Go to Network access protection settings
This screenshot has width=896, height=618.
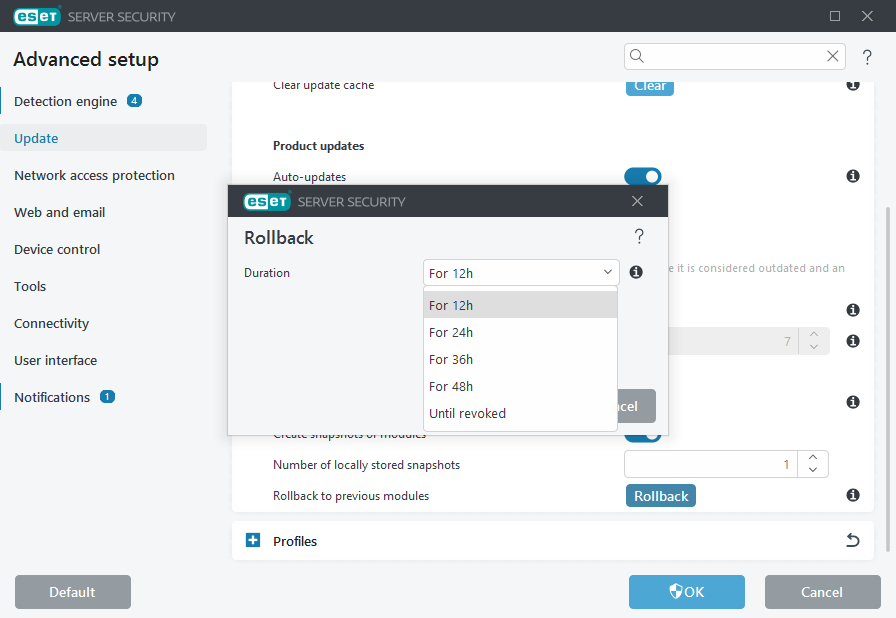(94, 175)
